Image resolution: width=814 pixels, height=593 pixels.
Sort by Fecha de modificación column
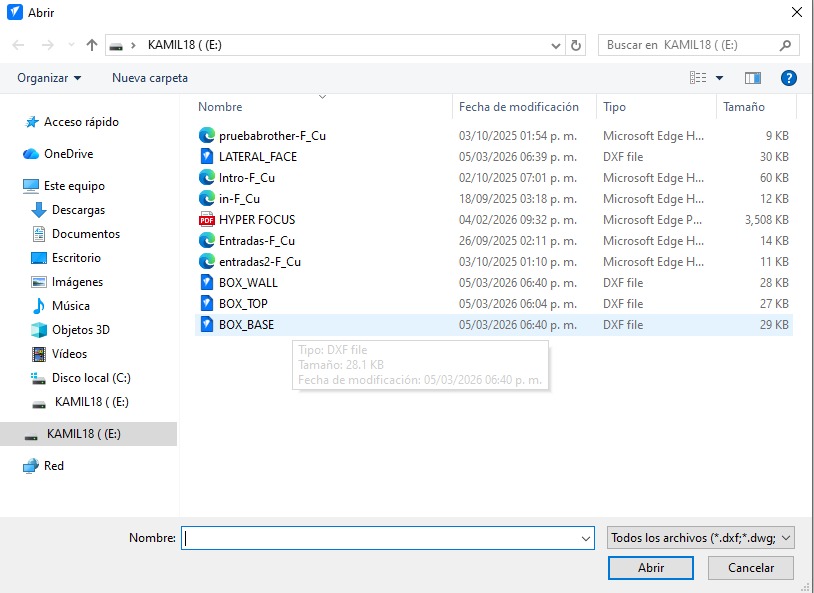pyautogui.click(x=519, y=106)
